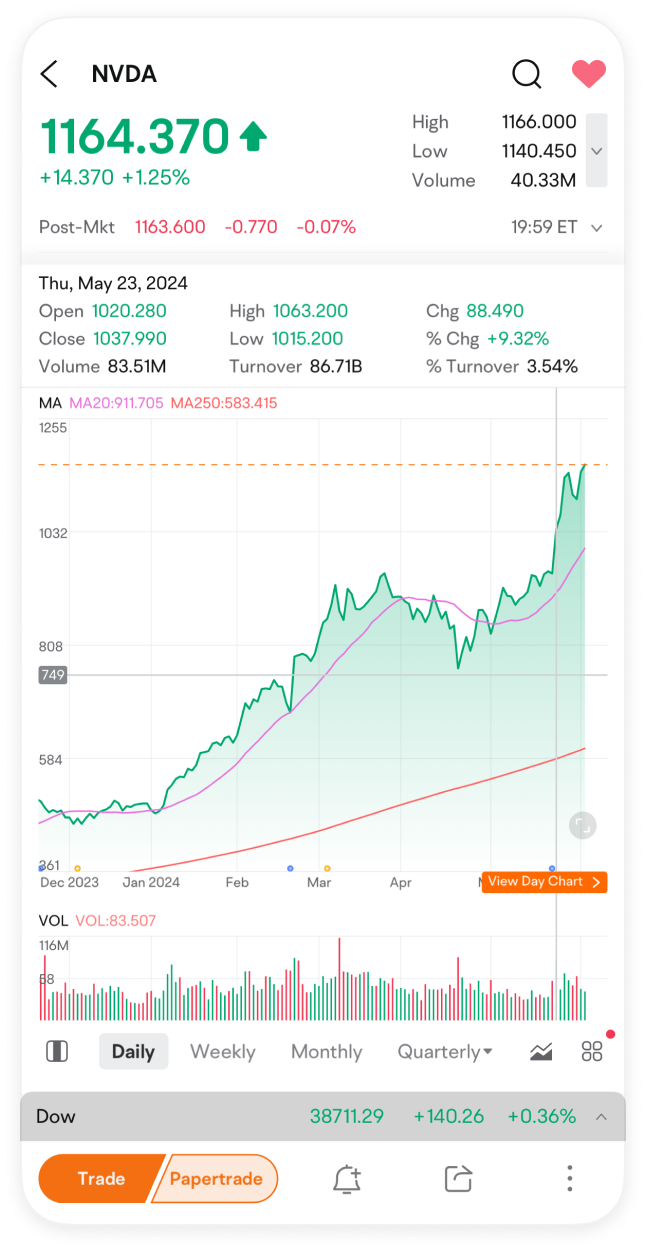
Task: Open the chart type icon
Action: 541,1051
